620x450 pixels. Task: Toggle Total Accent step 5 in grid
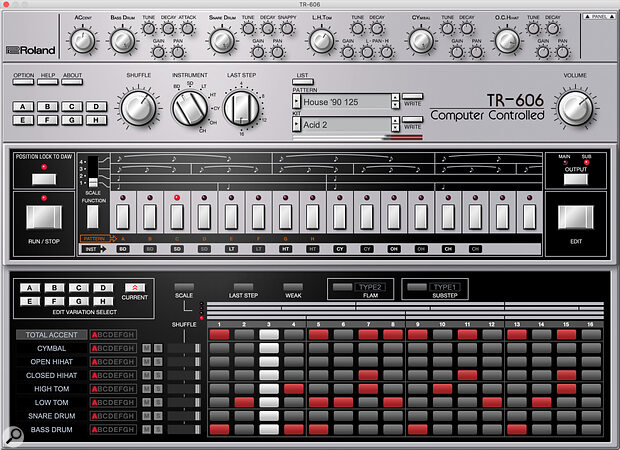(318, 335)
